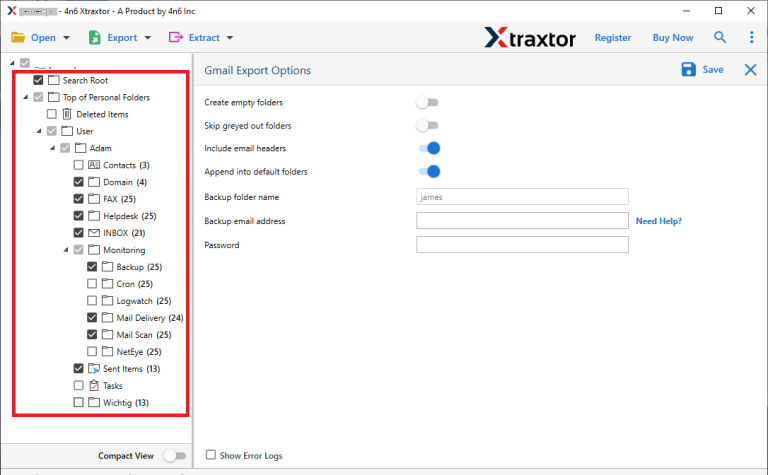This screenshot has width=768, height=475.
Task: Click the Xtraxtor logo
Action: (530, 38)
